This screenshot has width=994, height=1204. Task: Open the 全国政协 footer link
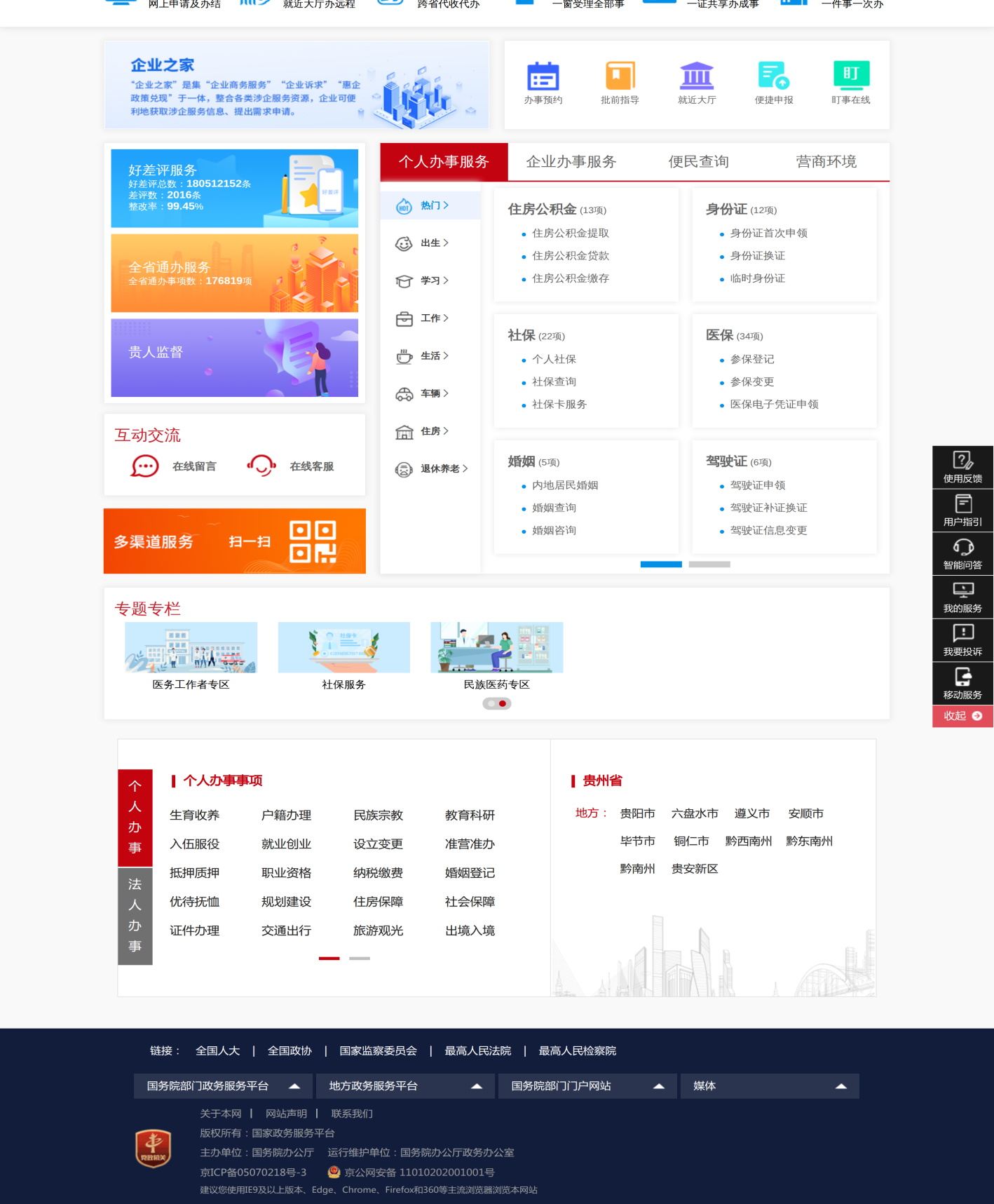(290, 1050)
